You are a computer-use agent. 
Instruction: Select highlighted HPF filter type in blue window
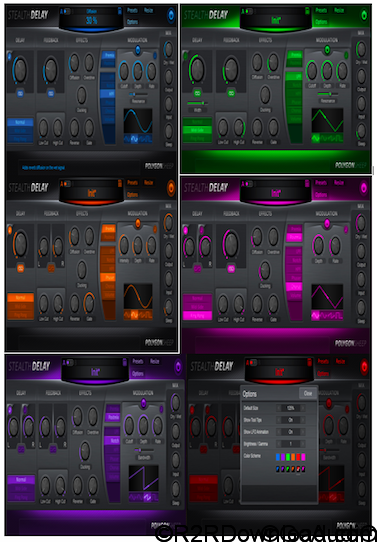pyautogui.click(x=108, y=93)
